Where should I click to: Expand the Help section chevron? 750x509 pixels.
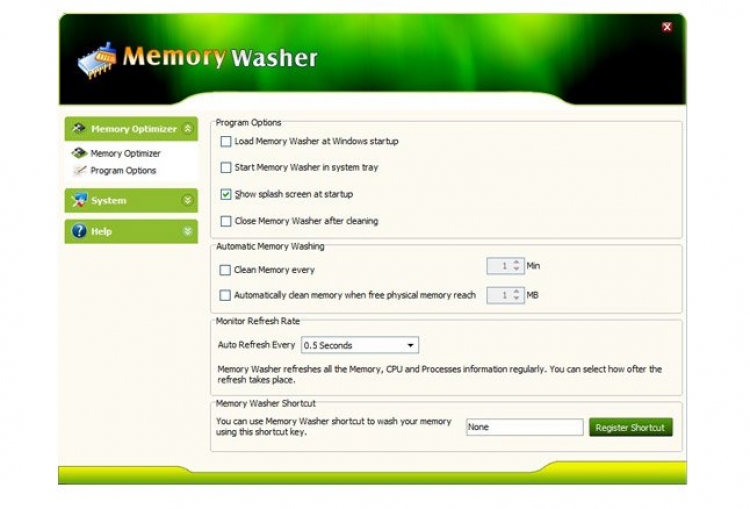tap(188, 231)
